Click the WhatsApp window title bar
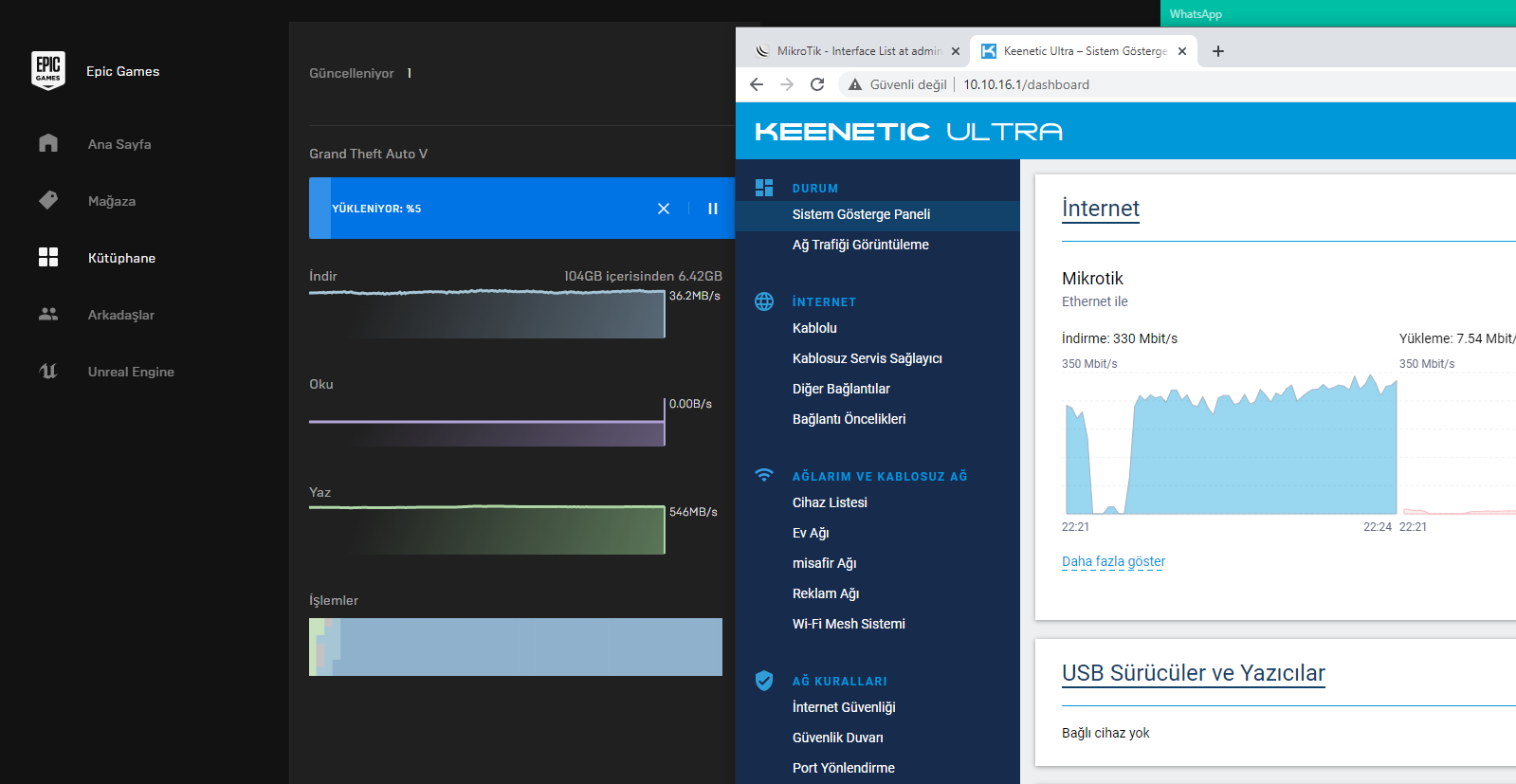This screenshot has width=1516, height=784. click(1338, 13)
